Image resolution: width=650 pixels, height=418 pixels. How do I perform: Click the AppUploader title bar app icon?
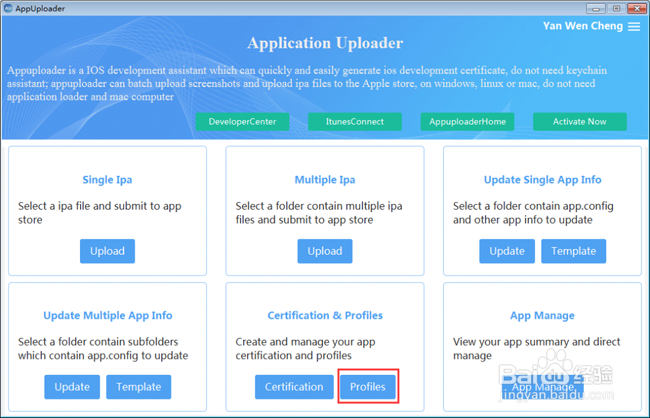8,8
